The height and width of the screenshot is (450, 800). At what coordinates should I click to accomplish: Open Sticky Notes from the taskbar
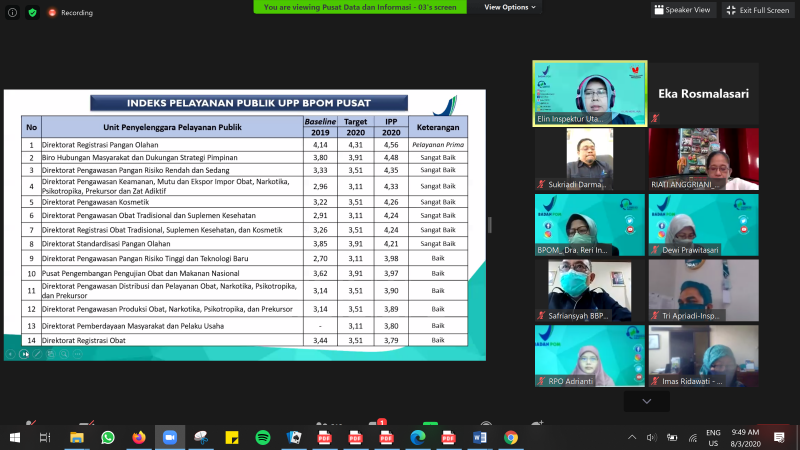click(232, 438)
